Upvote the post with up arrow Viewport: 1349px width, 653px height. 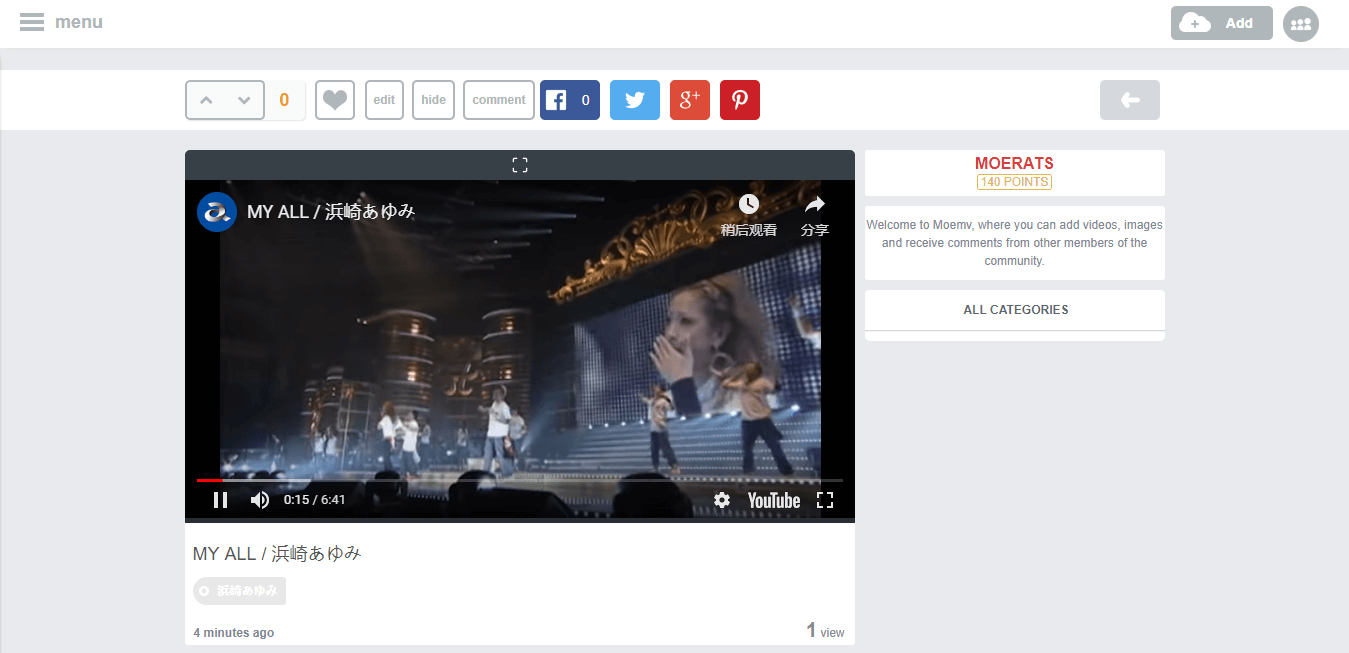(x=206, y=100)
